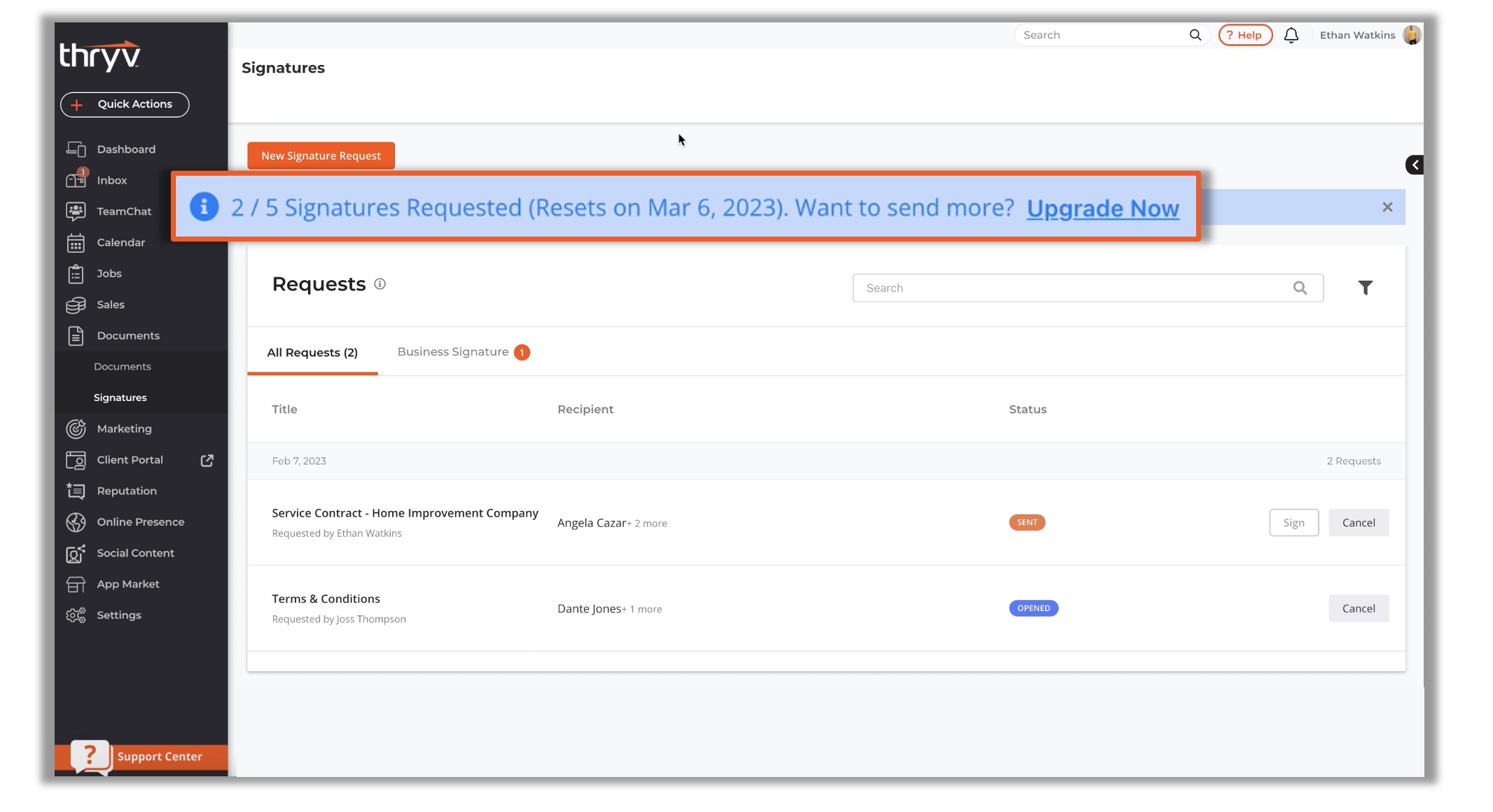
Task: Click the '2 Requests' count text
Action: [1354, 461]
